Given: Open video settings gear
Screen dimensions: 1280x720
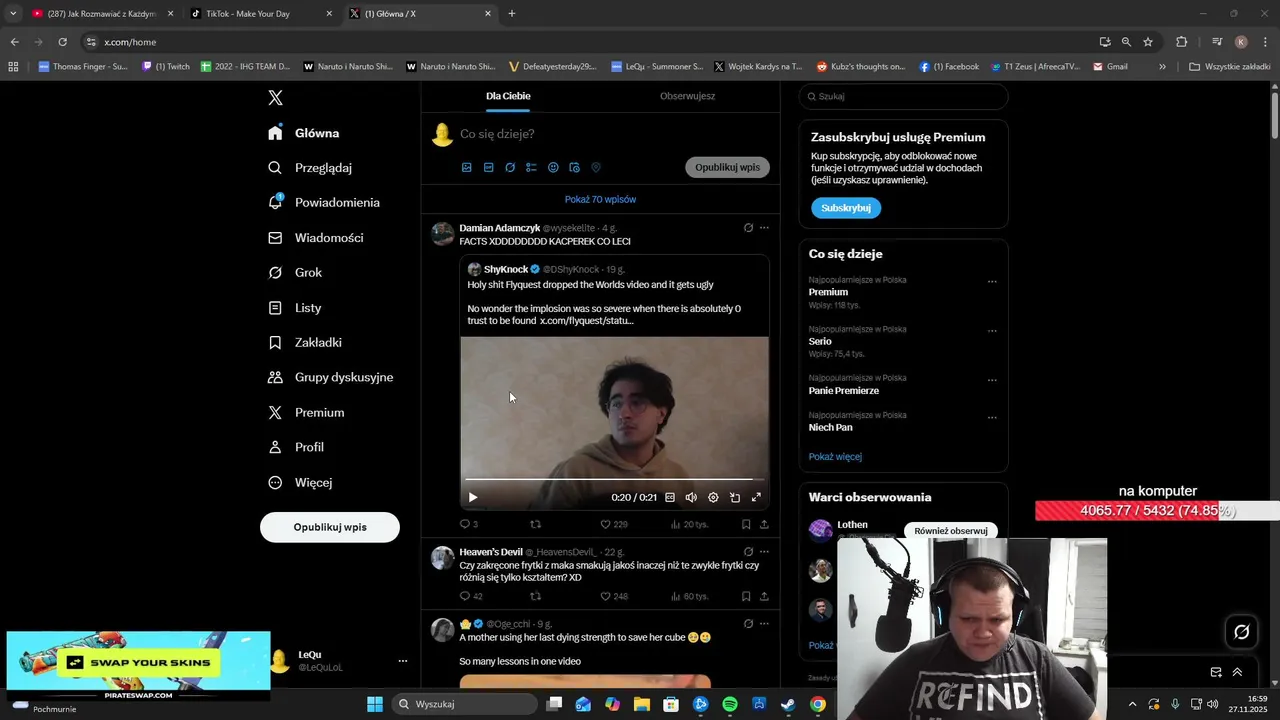Looking at the screenshot, I should click(713, 497).
